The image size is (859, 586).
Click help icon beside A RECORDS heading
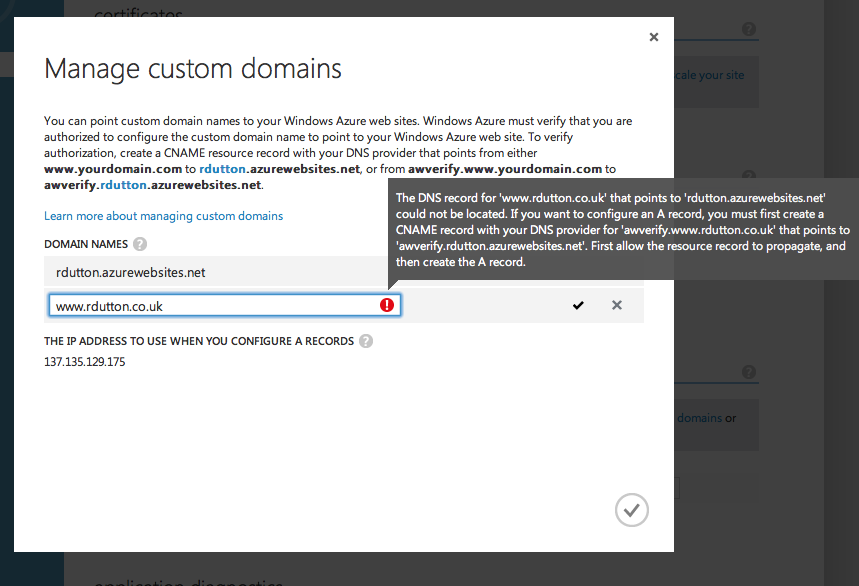pyautogui.click(x=366, y=341)
